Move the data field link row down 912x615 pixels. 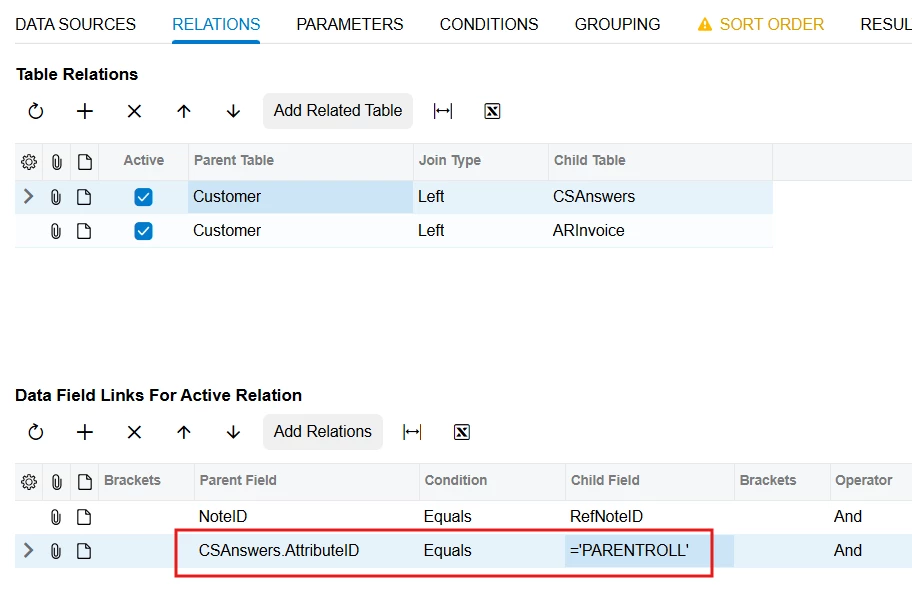click(x=233, y=432)
